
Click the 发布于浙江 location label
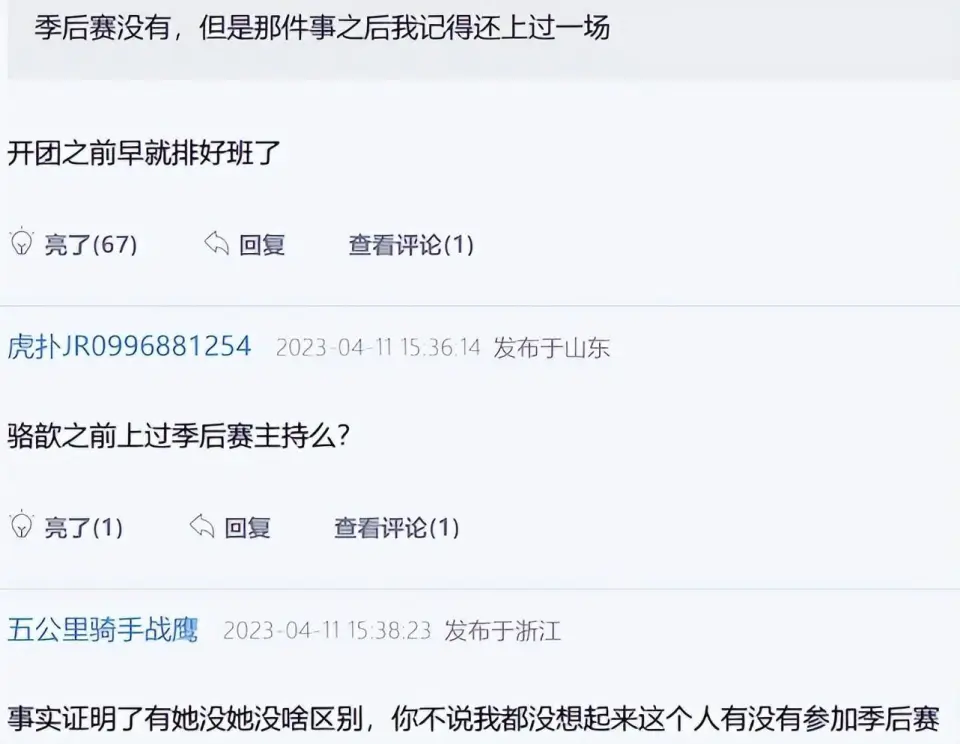(x=503, y=631)
